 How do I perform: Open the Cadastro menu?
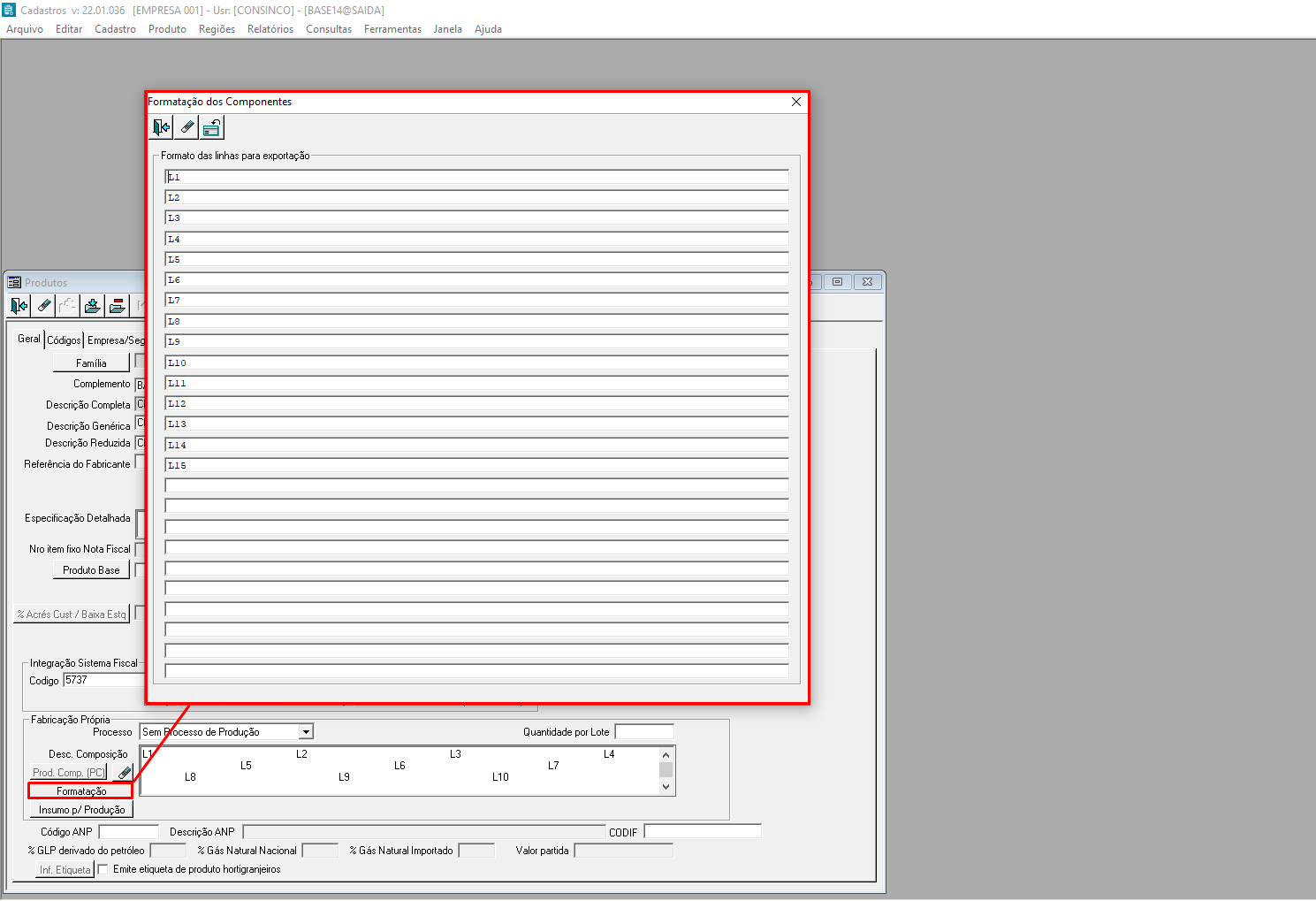pos(116,29)
